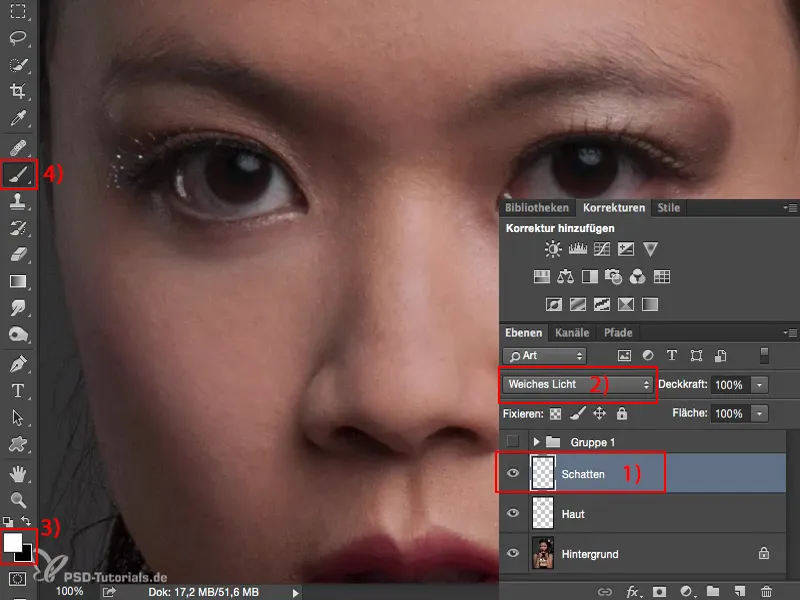Select the Lasso tool
This screenshot has width=800, height=600.
coord(18,39)
